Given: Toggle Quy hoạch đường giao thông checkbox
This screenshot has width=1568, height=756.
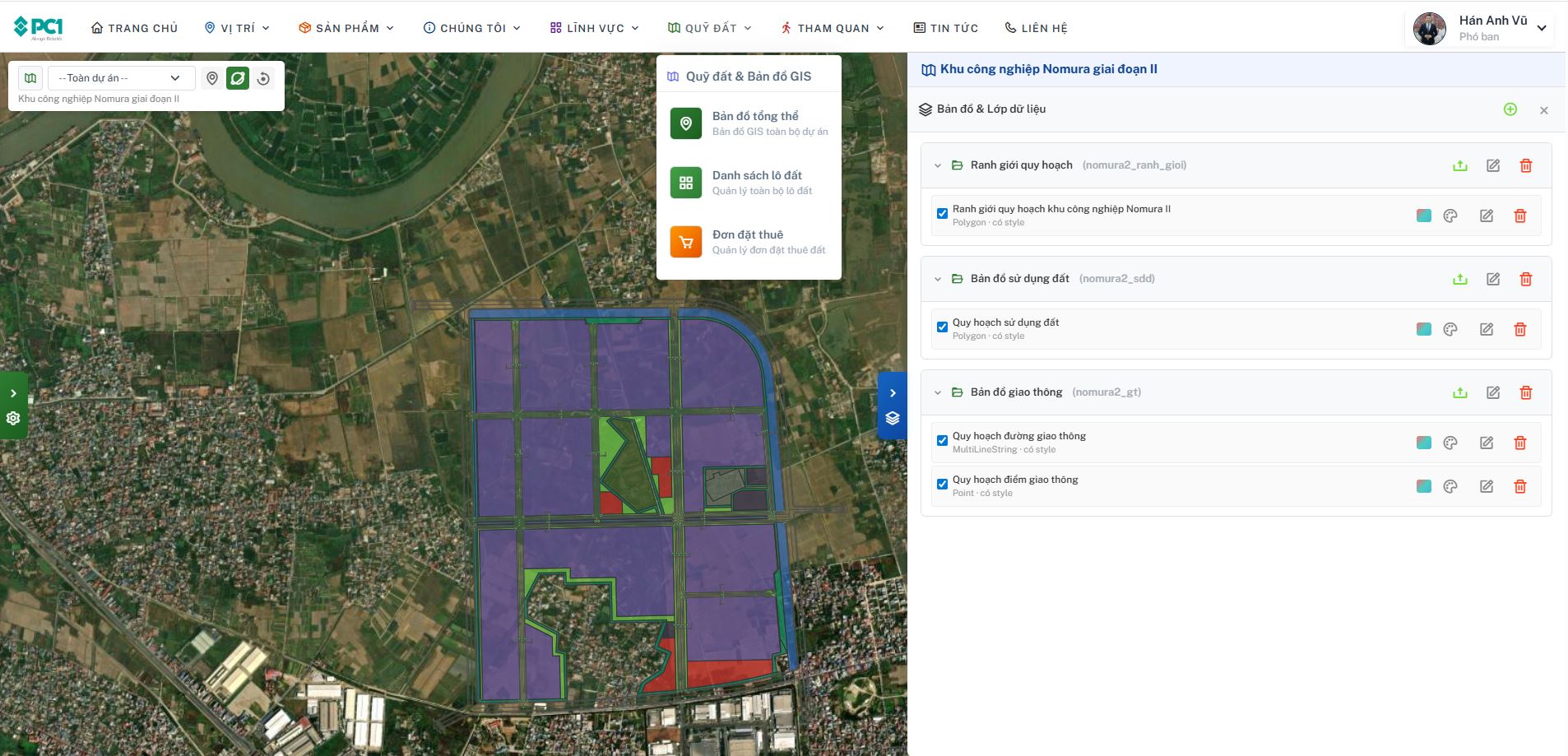Looking at the screenshot, I should (942, 441).
